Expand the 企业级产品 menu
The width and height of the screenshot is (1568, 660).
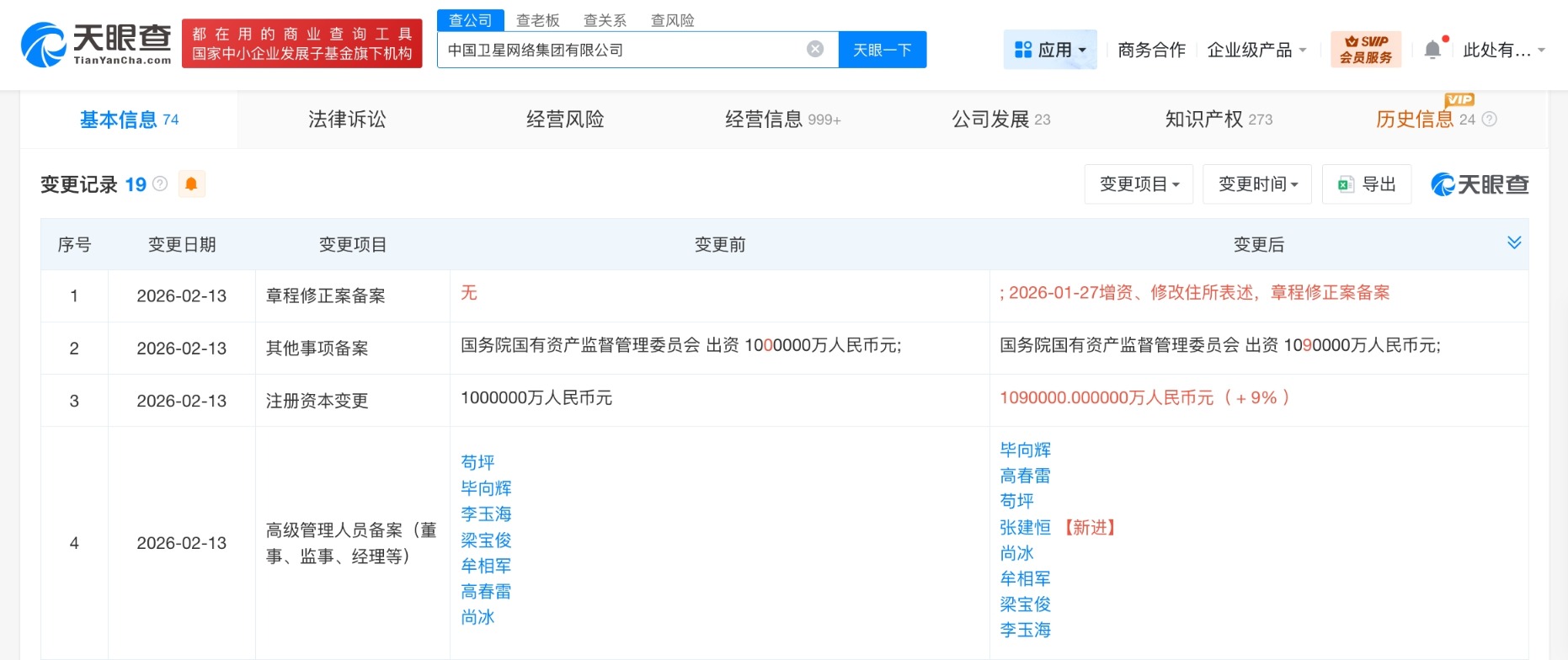[x=1256, y=50]
